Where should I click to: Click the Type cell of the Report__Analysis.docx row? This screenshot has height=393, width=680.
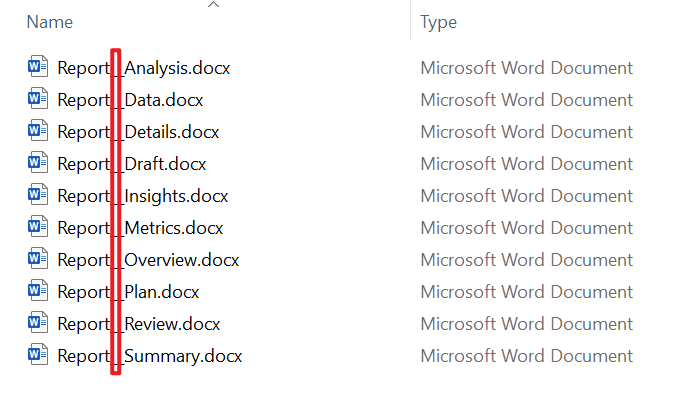point(527,68)
